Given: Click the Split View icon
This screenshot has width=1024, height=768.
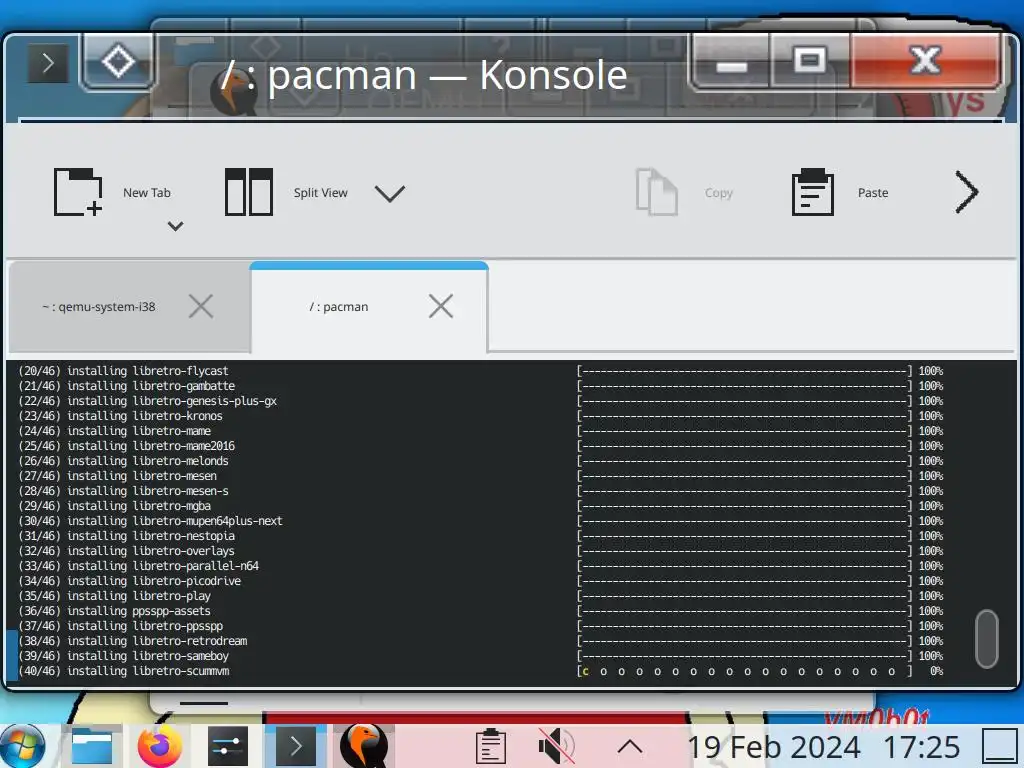Looking at the screenshot, I should pyautogui.click(x=248, y=192).
